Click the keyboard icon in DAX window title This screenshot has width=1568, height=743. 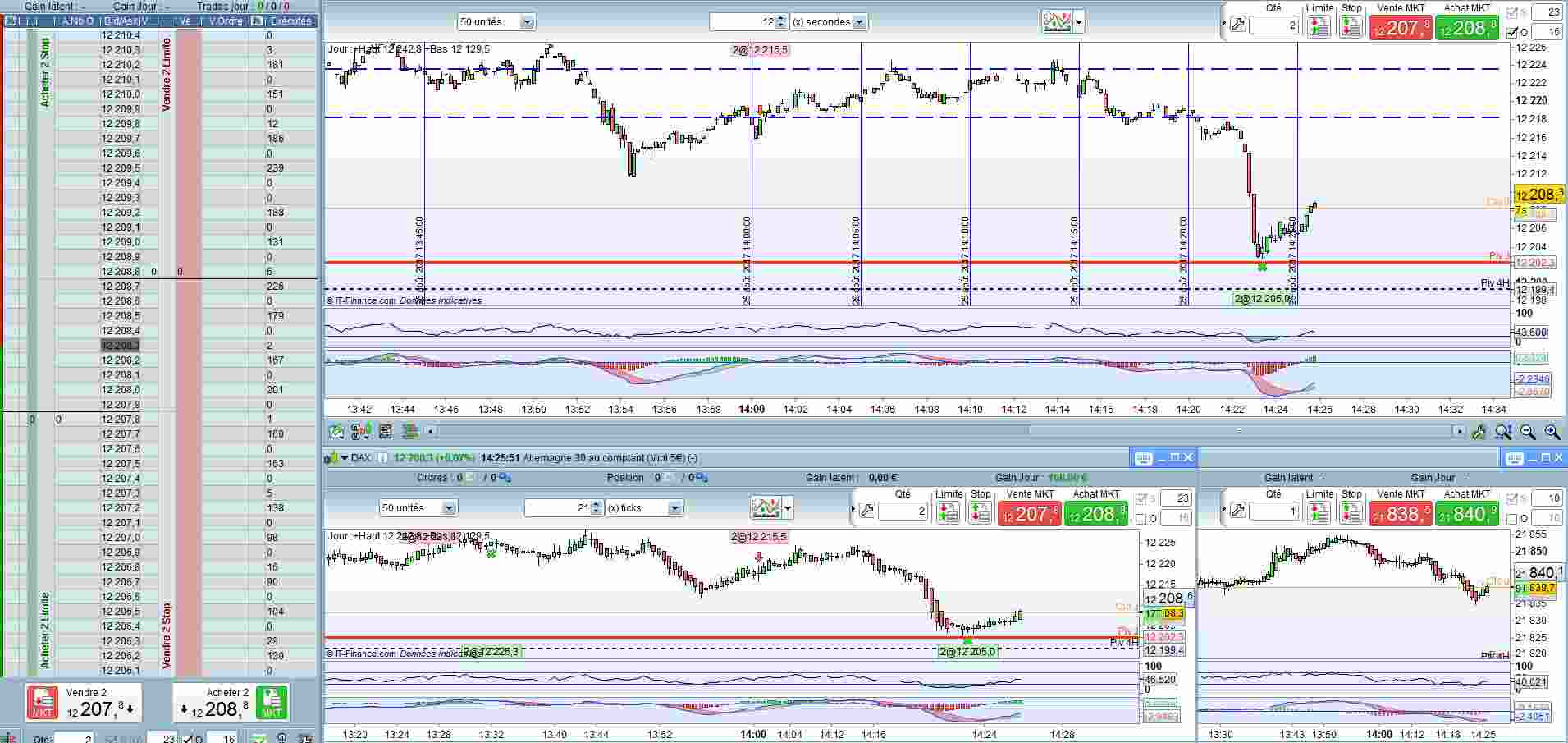[1143, 458]
